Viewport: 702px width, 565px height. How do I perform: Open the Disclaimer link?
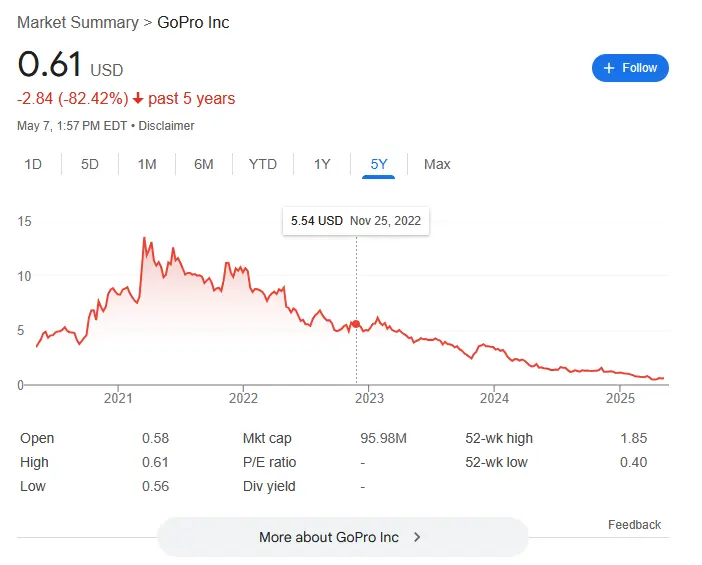[166, 126]
